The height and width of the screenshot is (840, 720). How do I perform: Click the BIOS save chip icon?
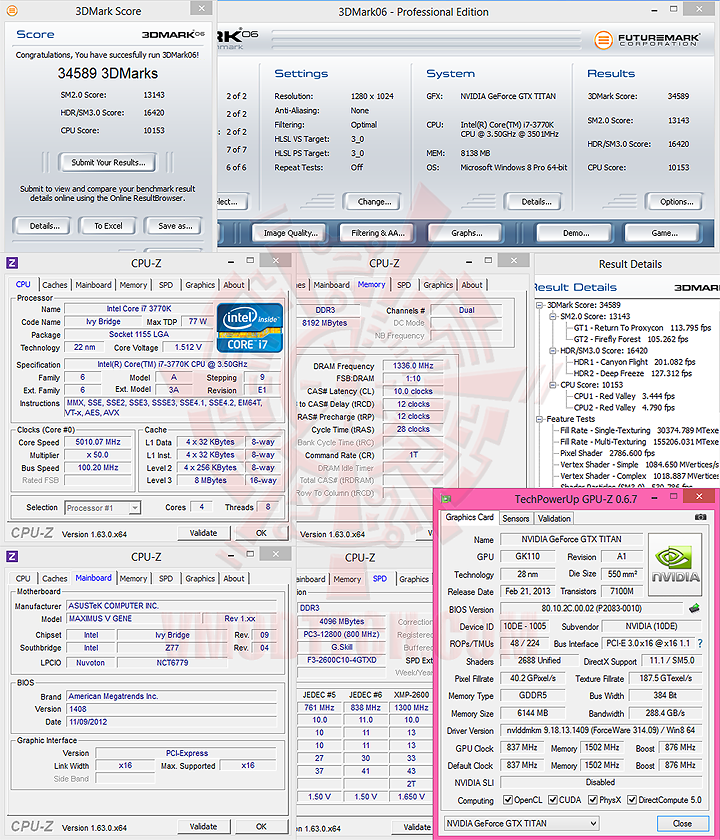point(694,608)
